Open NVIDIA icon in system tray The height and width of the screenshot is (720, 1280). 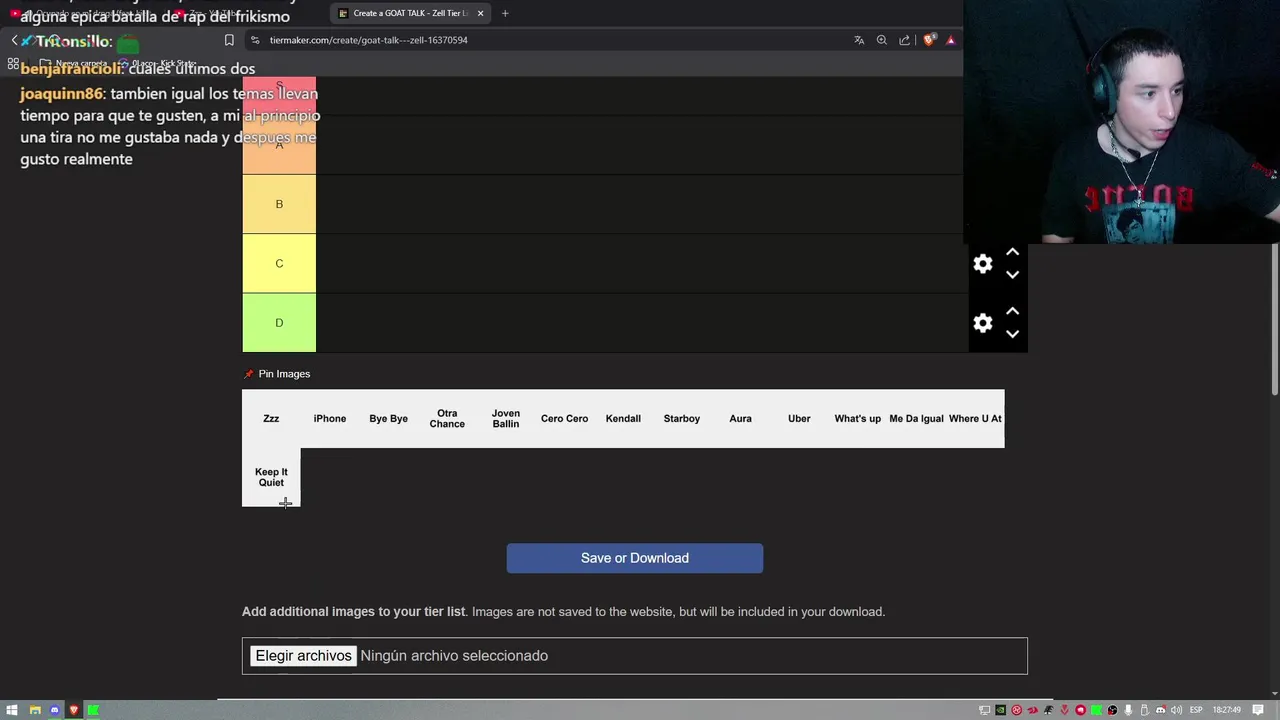pos(1000,710)
